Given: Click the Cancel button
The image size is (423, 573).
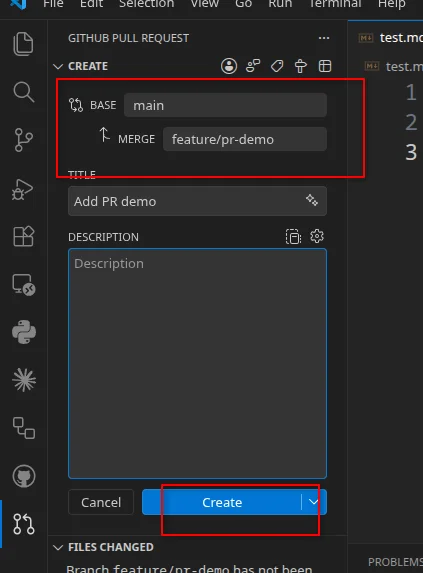Looking at the screenshot, I should point(101,502).
